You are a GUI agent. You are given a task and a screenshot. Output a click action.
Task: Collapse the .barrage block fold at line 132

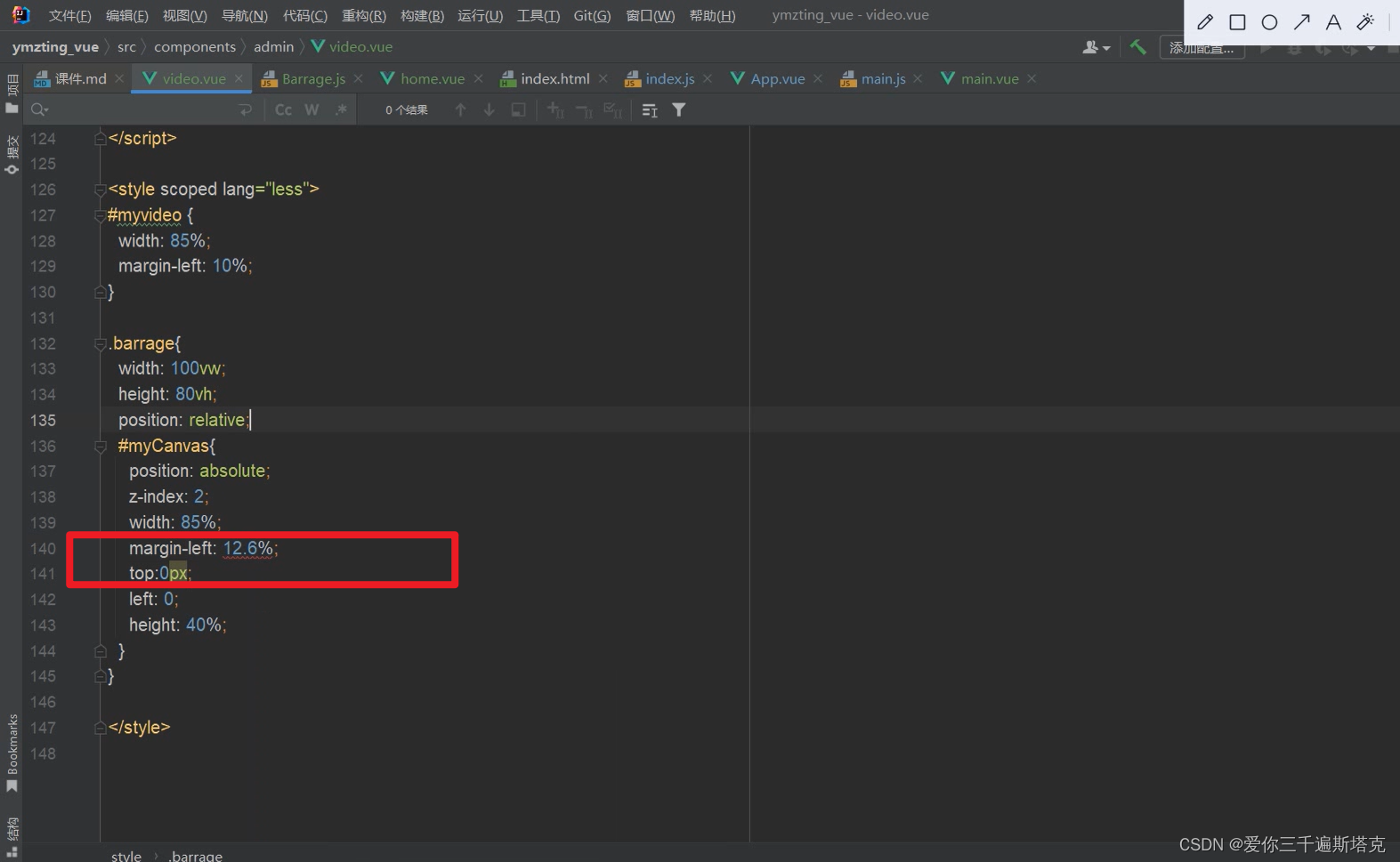click(x=101, y=343)
